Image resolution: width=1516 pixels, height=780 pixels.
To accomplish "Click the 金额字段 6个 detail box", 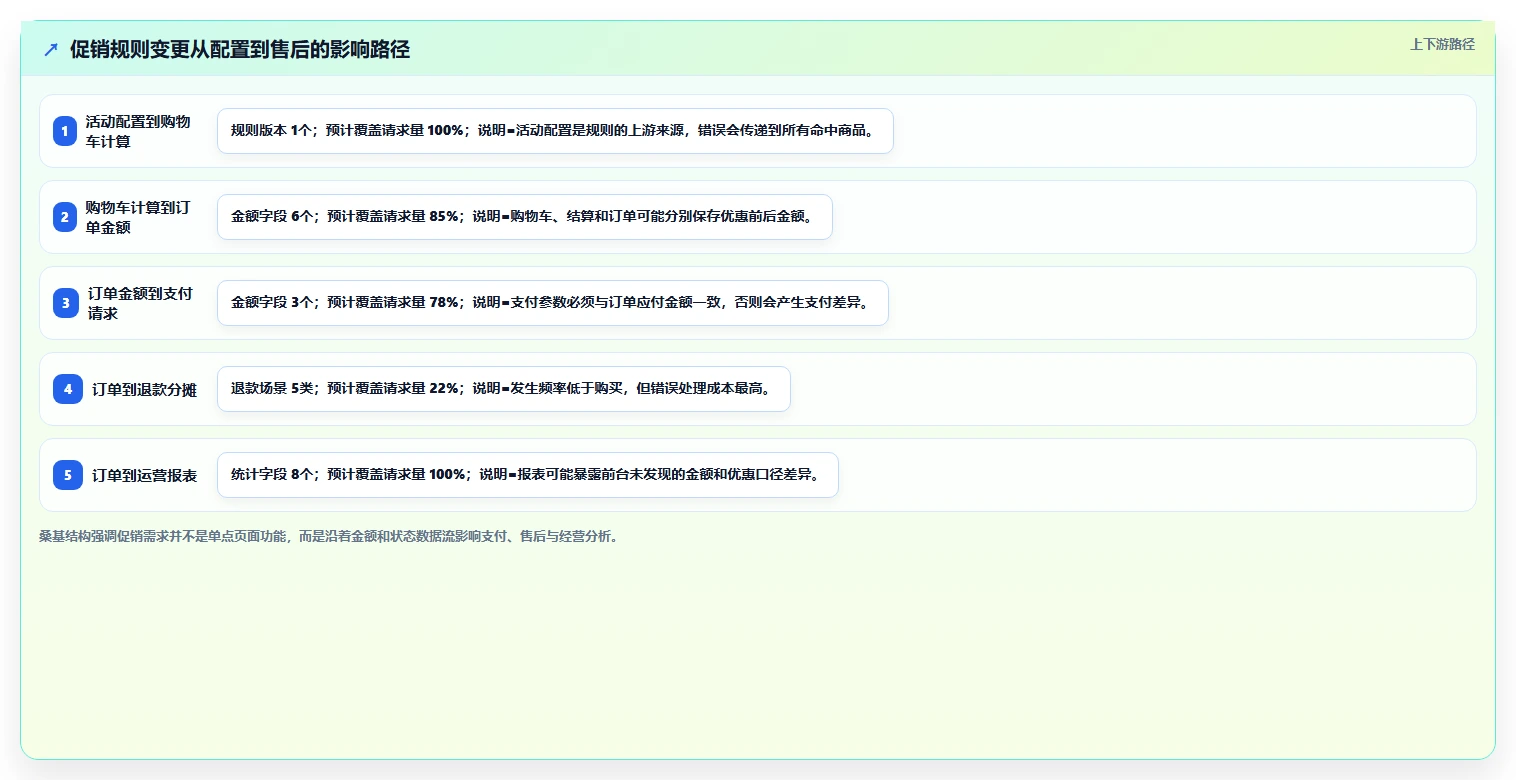I will pos(525,217).
